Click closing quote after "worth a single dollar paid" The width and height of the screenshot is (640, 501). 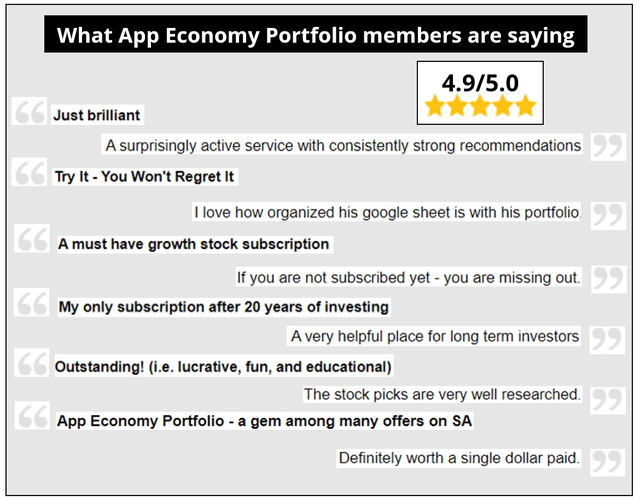point(608,460)
